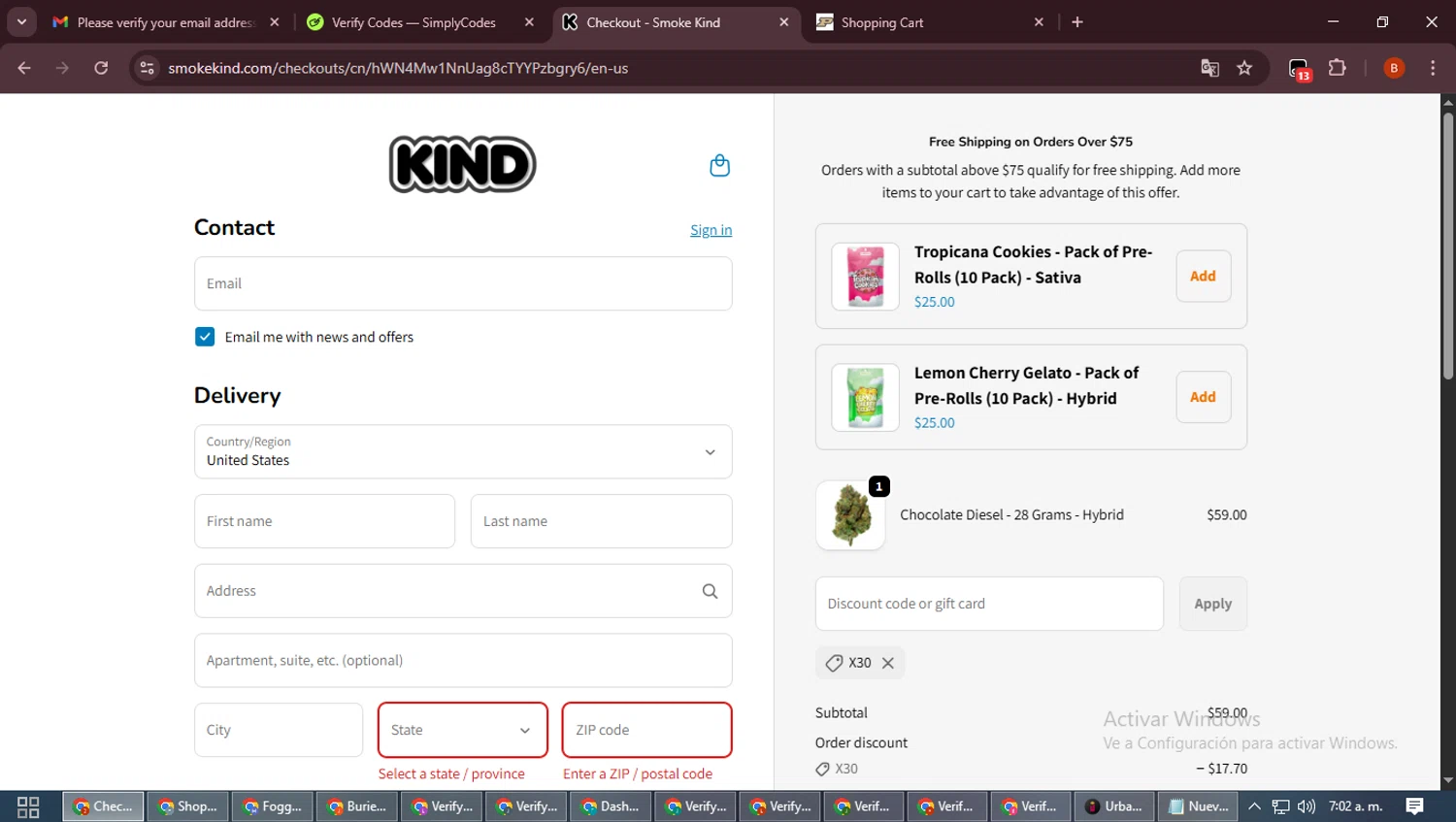The height and width of the screenshot is (822, 1456).
Task: Click the Apartment, suite optional field
Action: pos(463,661)
